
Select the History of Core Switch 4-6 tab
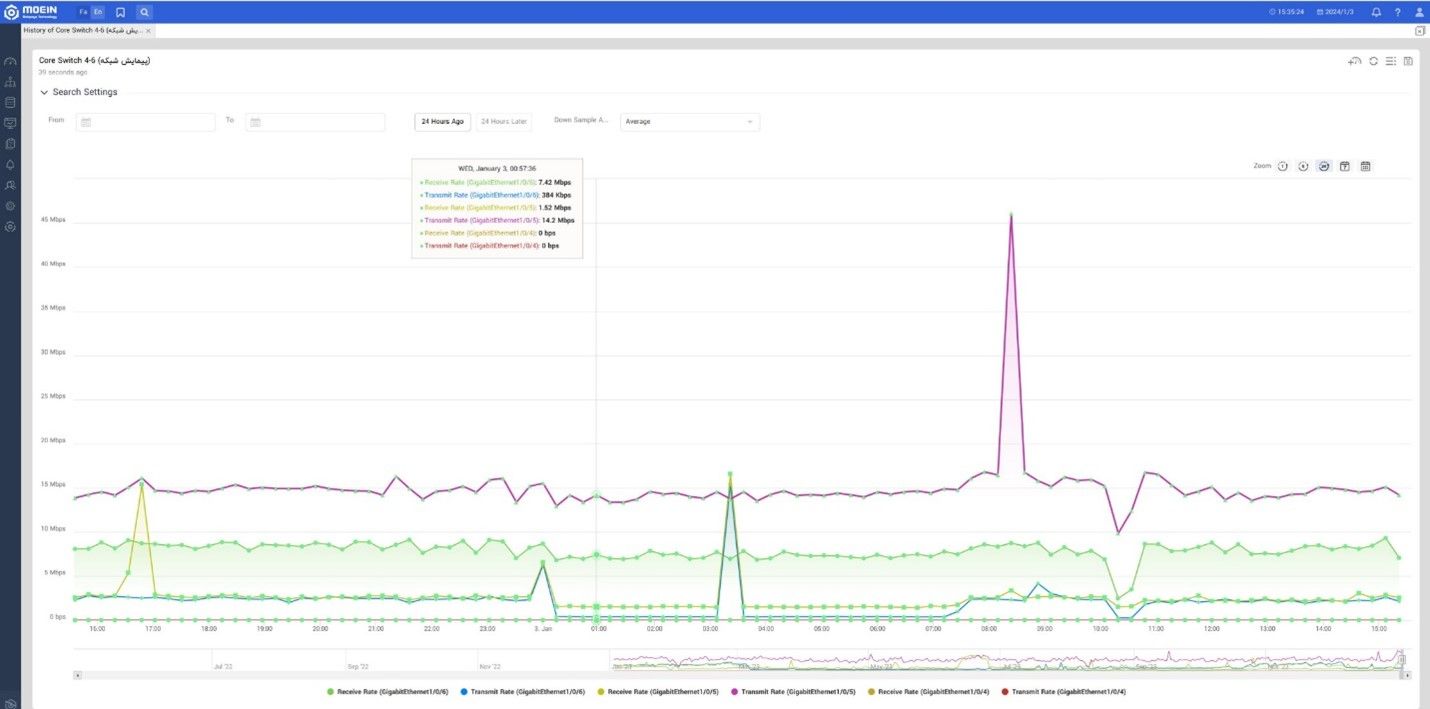(83, 31)
